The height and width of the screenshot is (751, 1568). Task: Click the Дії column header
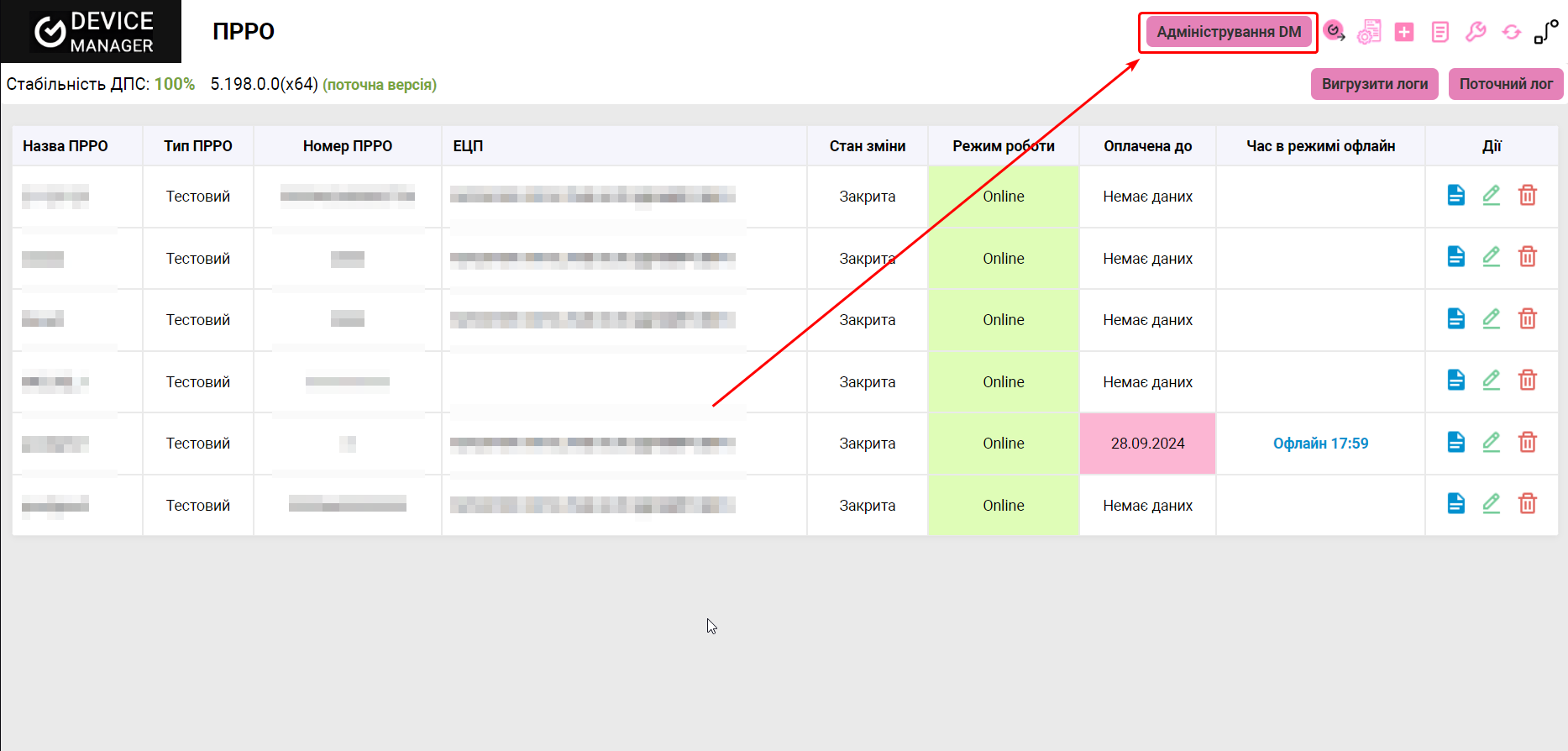pos(1492,146)
